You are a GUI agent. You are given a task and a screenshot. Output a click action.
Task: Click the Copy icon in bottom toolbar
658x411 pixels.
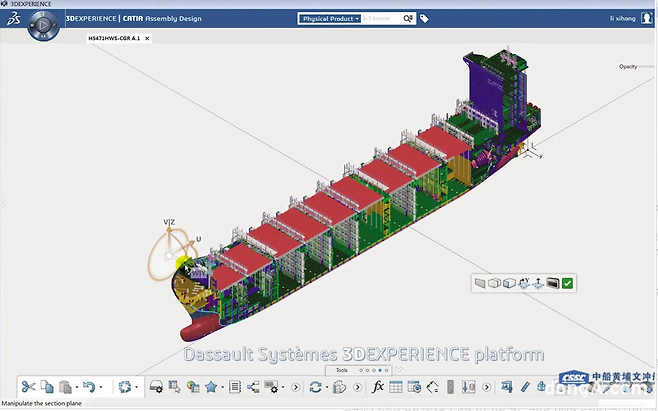47,387
